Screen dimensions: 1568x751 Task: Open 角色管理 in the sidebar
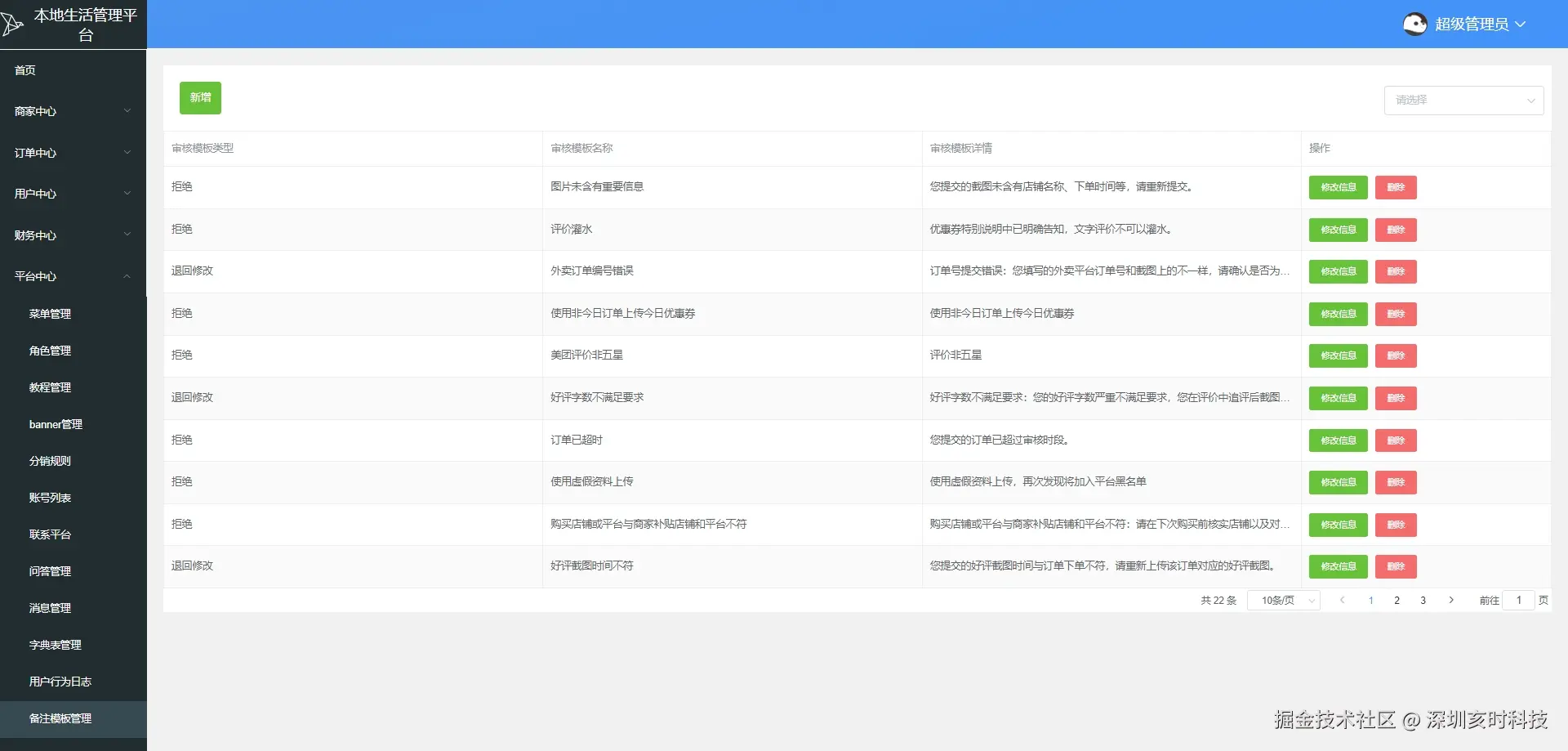click(73, 351)
